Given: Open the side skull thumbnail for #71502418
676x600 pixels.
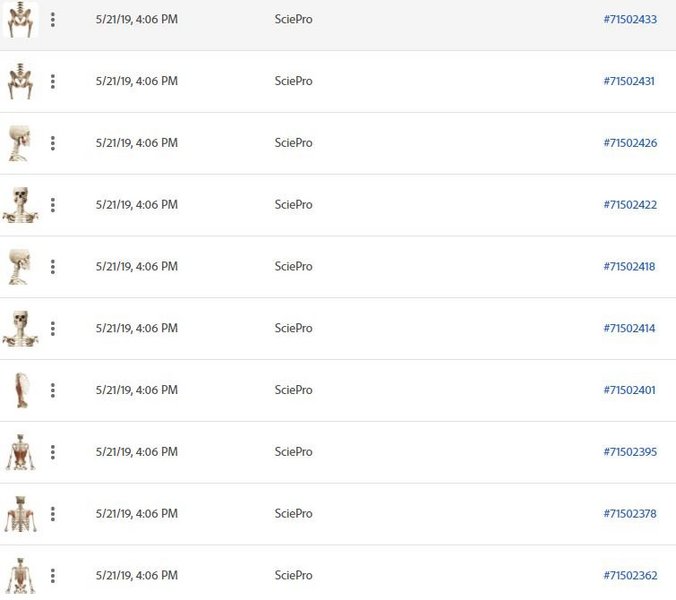Looking at the screenshot, I should click(x=20, y=267).
